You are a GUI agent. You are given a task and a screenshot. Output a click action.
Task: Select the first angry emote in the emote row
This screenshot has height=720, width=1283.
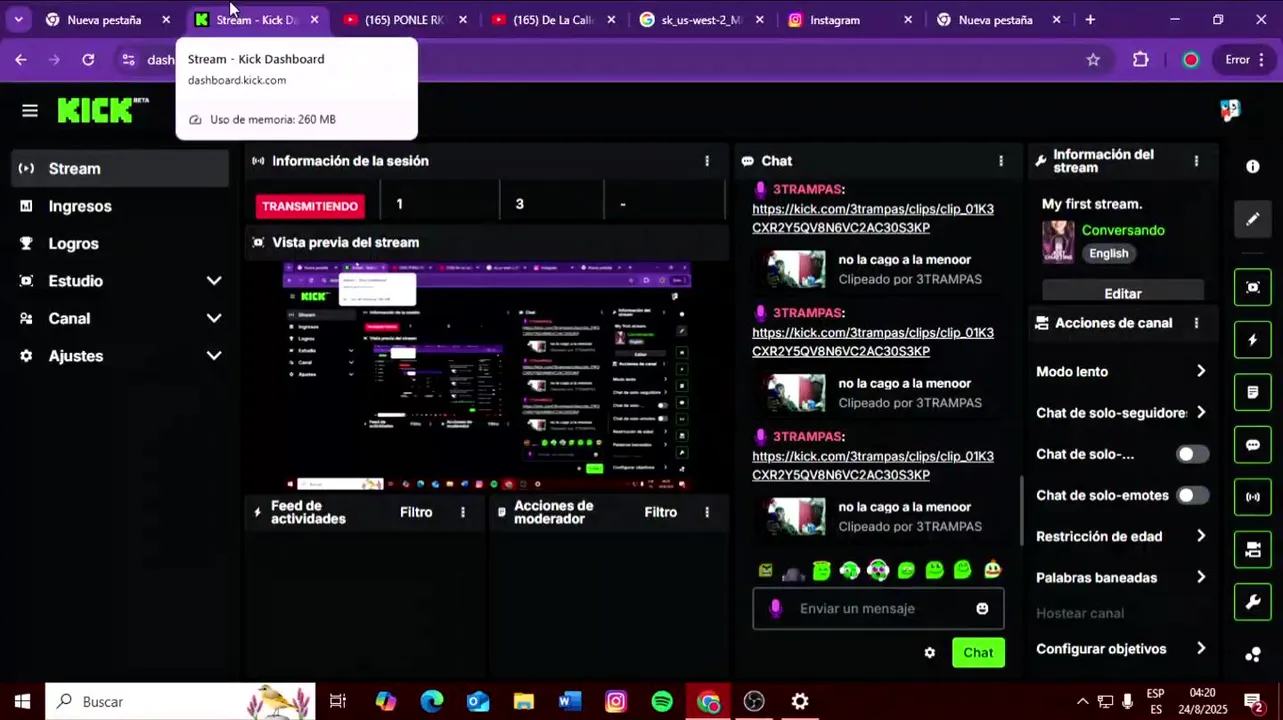[x=765, y=571]
